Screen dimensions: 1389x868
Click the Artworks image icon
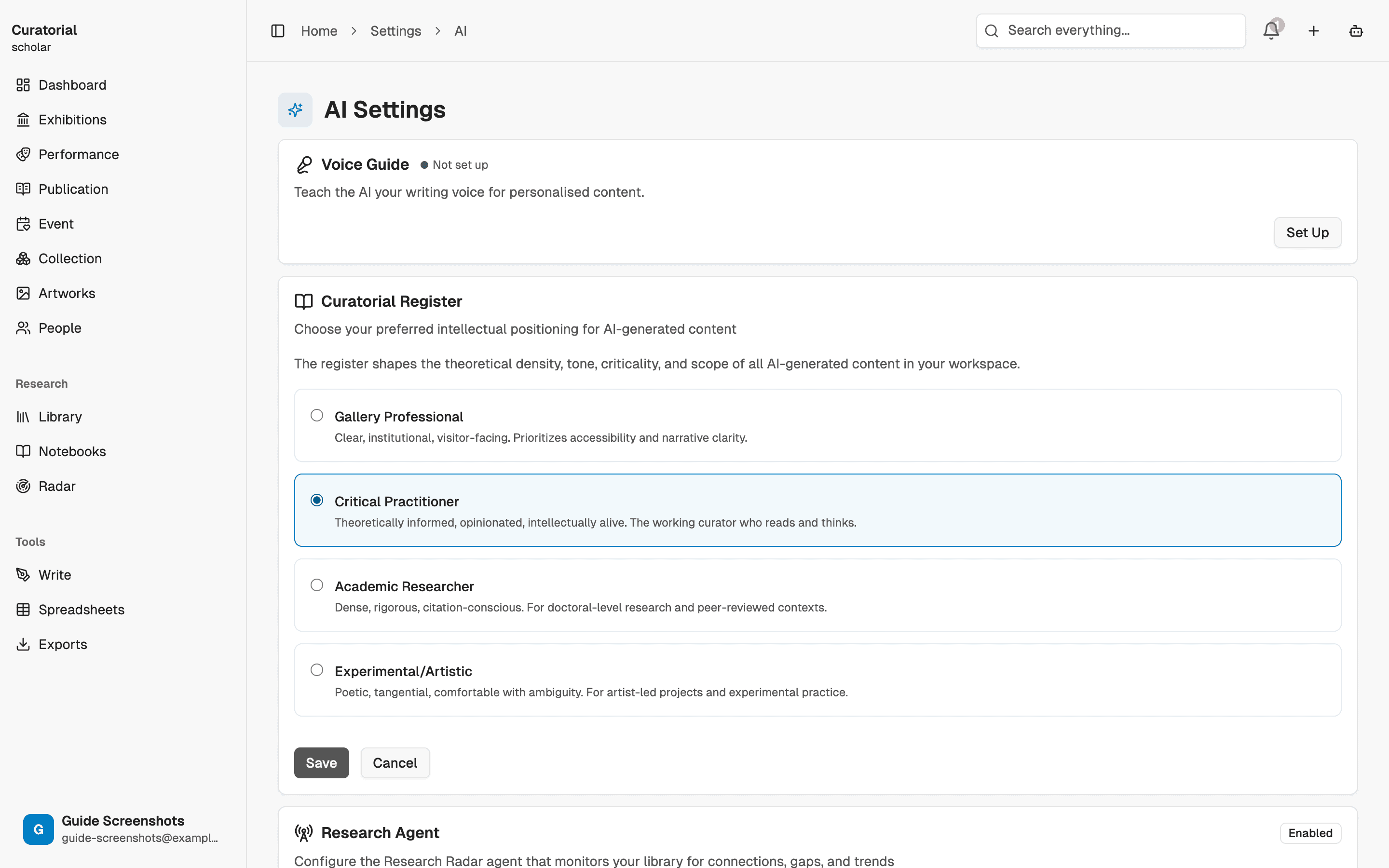click(x=23, y=293)
